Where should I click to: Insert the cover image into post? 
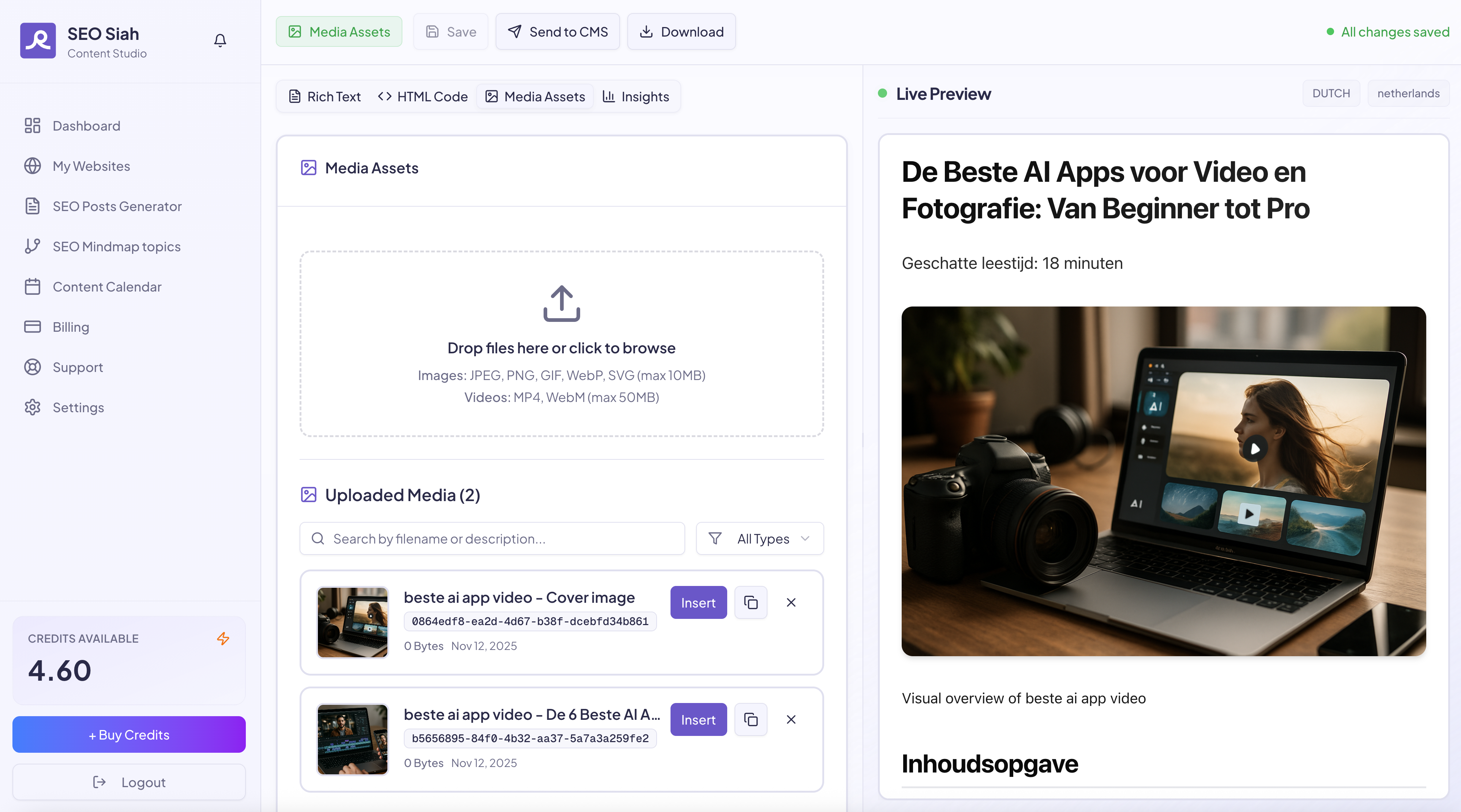(x=698, y=602)
